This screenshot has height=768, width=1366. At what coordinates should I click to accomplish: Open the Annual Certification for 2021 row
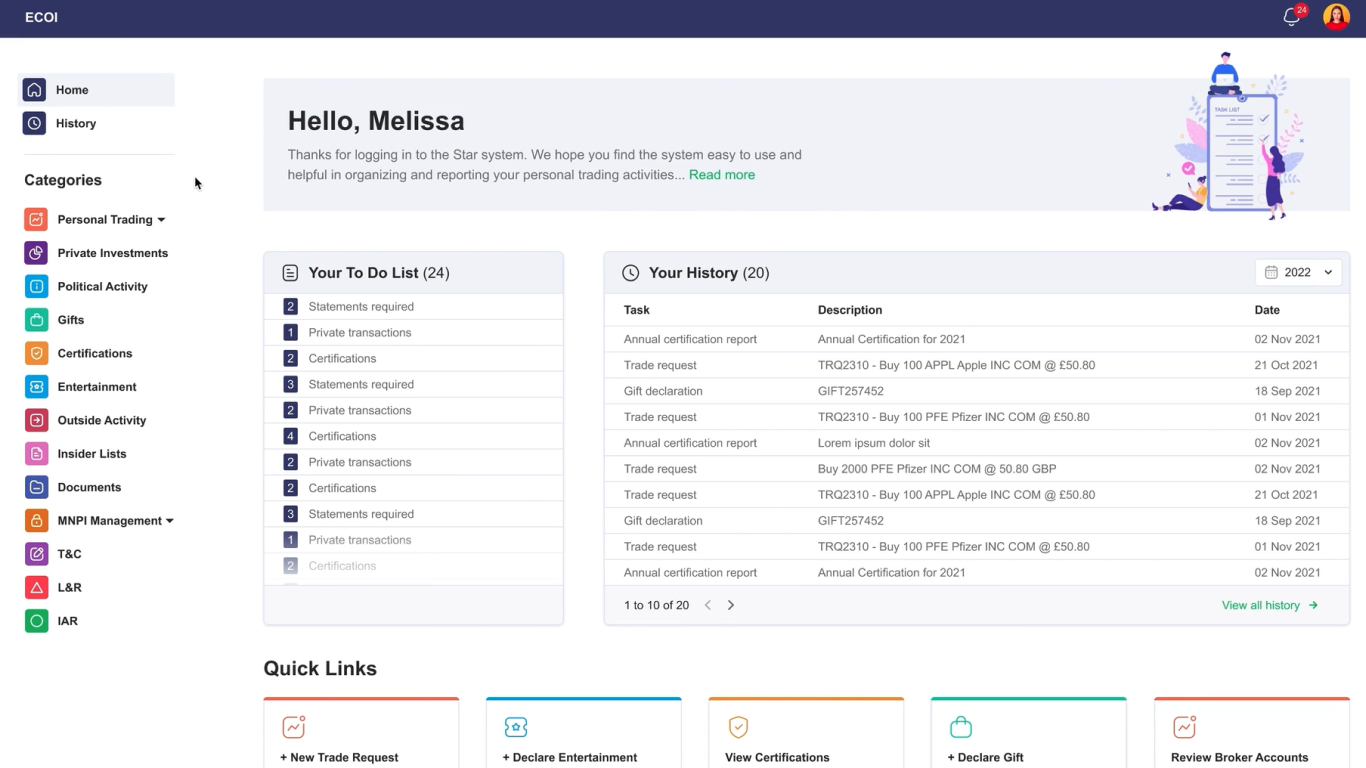click(891, 339)
